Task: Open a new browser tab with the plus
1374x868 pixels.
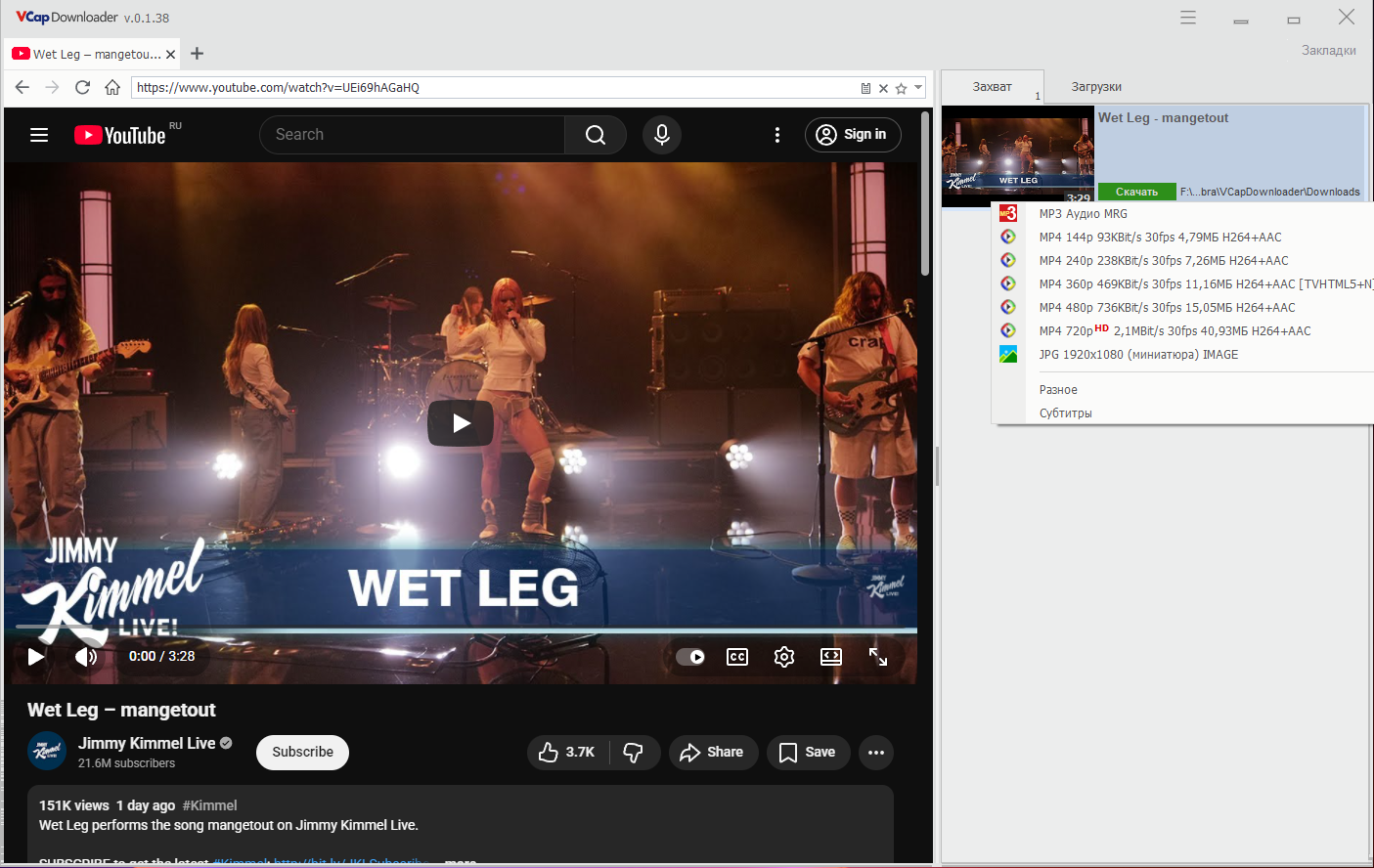Action: (197, 54)
